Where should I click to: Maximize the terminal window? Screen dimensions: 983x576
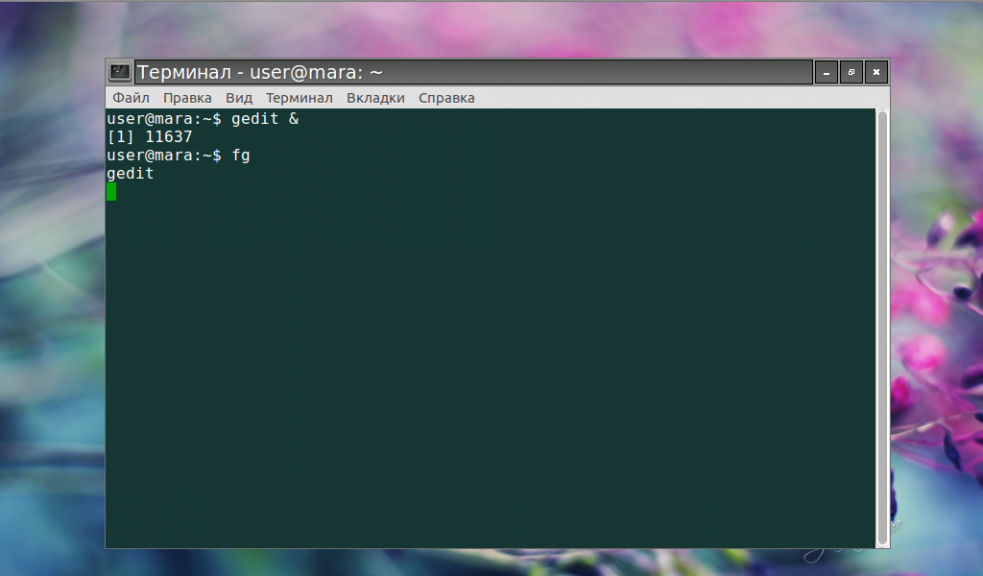pos(851,72)
